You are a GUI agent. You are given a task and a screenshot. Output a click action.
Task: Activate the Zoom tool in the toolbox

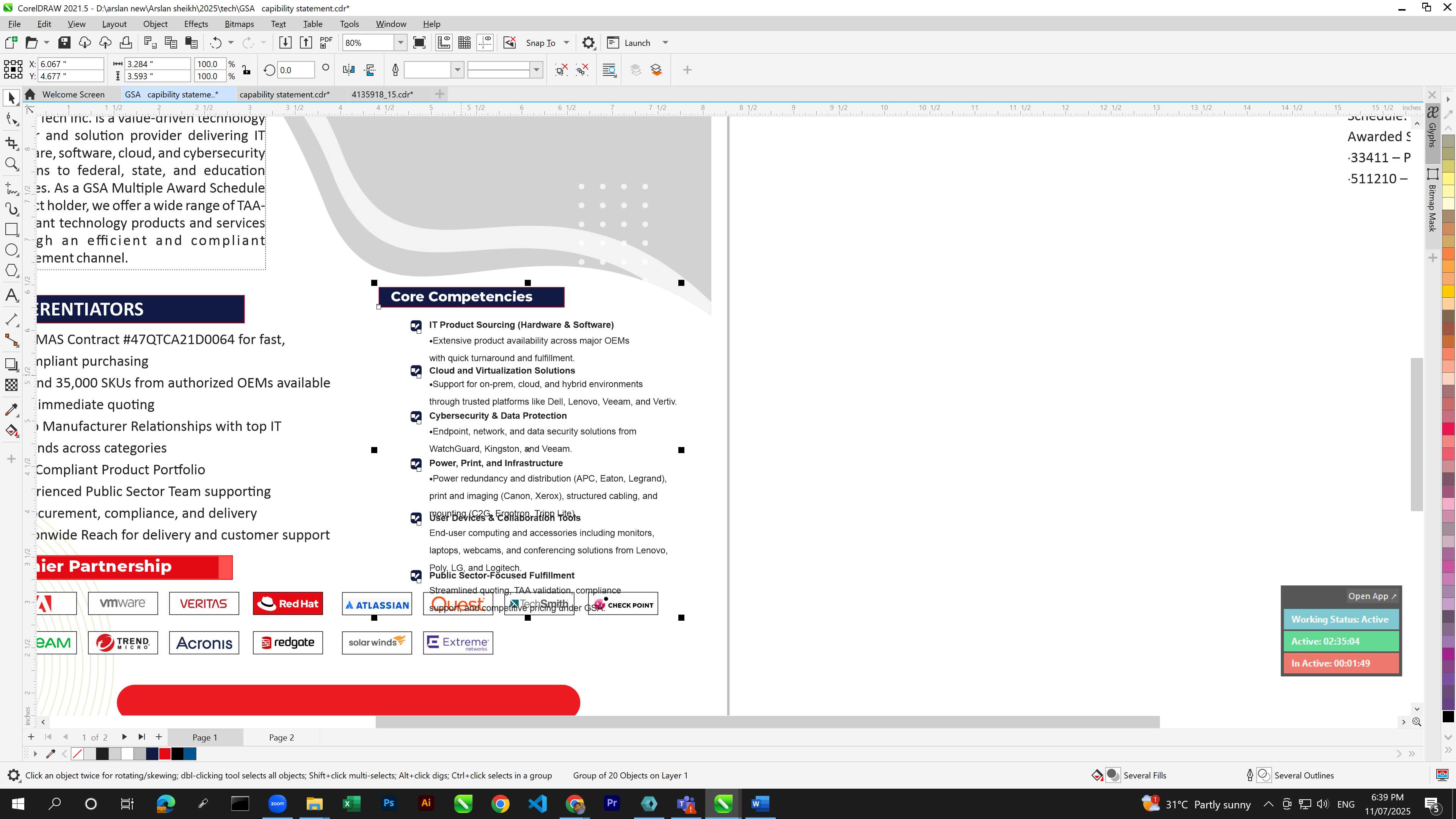point(11,165)
